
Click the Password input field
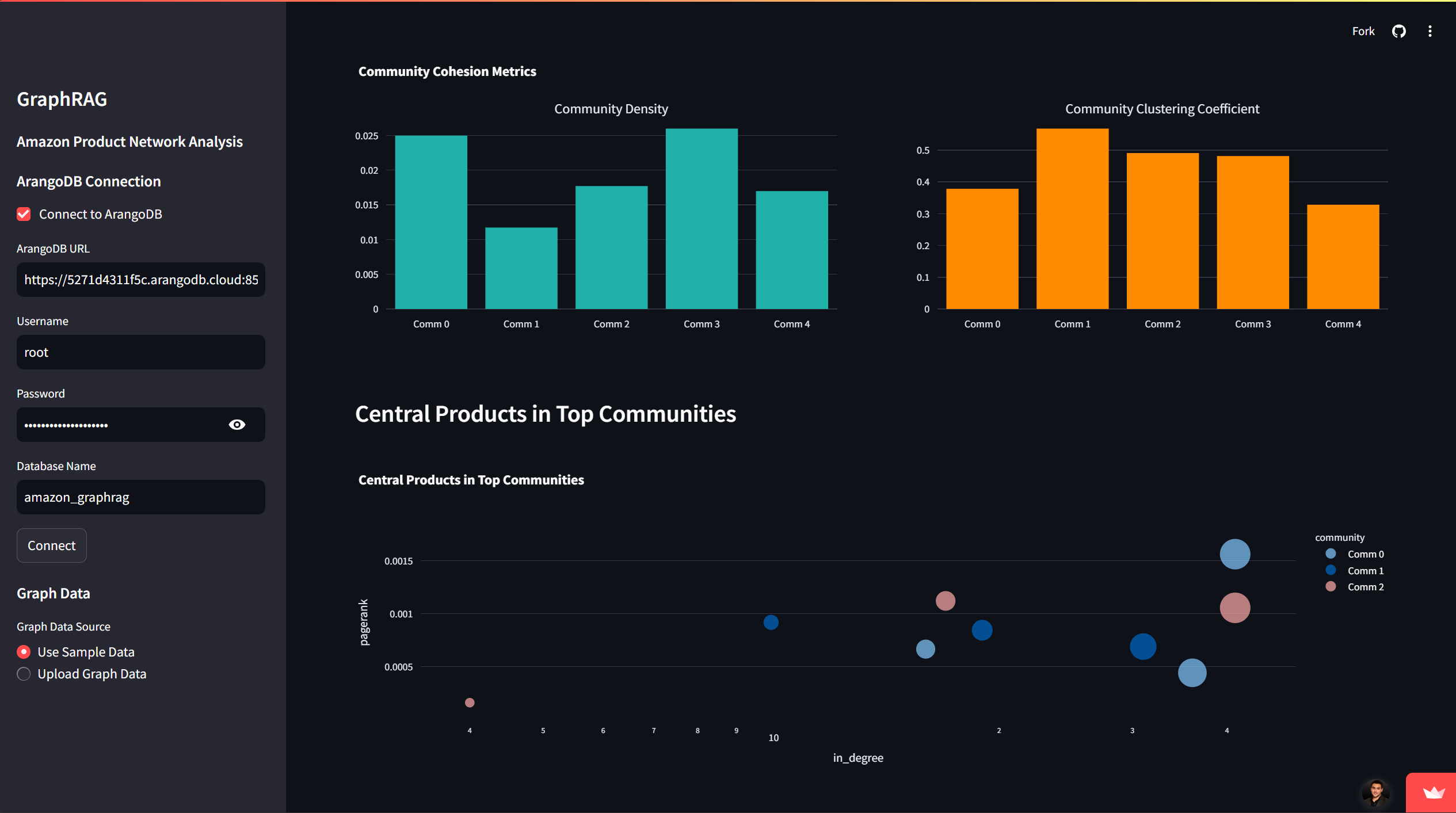pos(121,425)
